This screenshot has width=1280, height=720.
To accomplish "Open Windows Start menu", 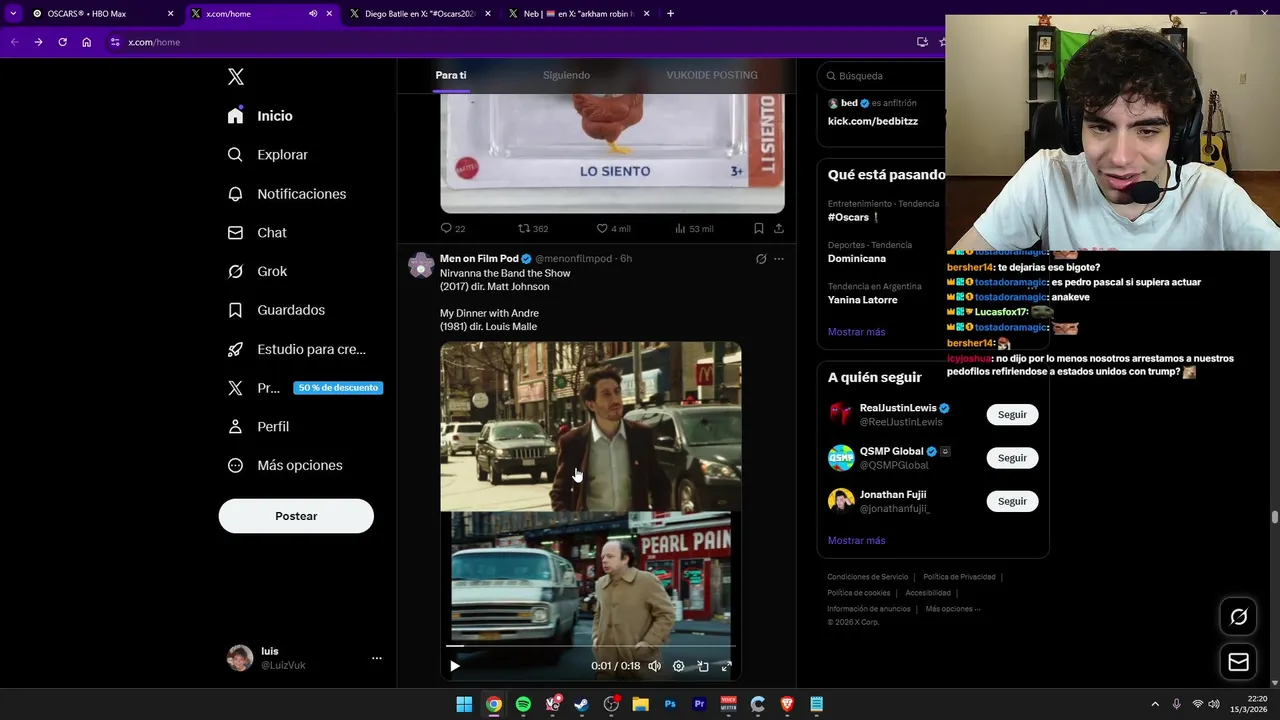I will point(464,704).
